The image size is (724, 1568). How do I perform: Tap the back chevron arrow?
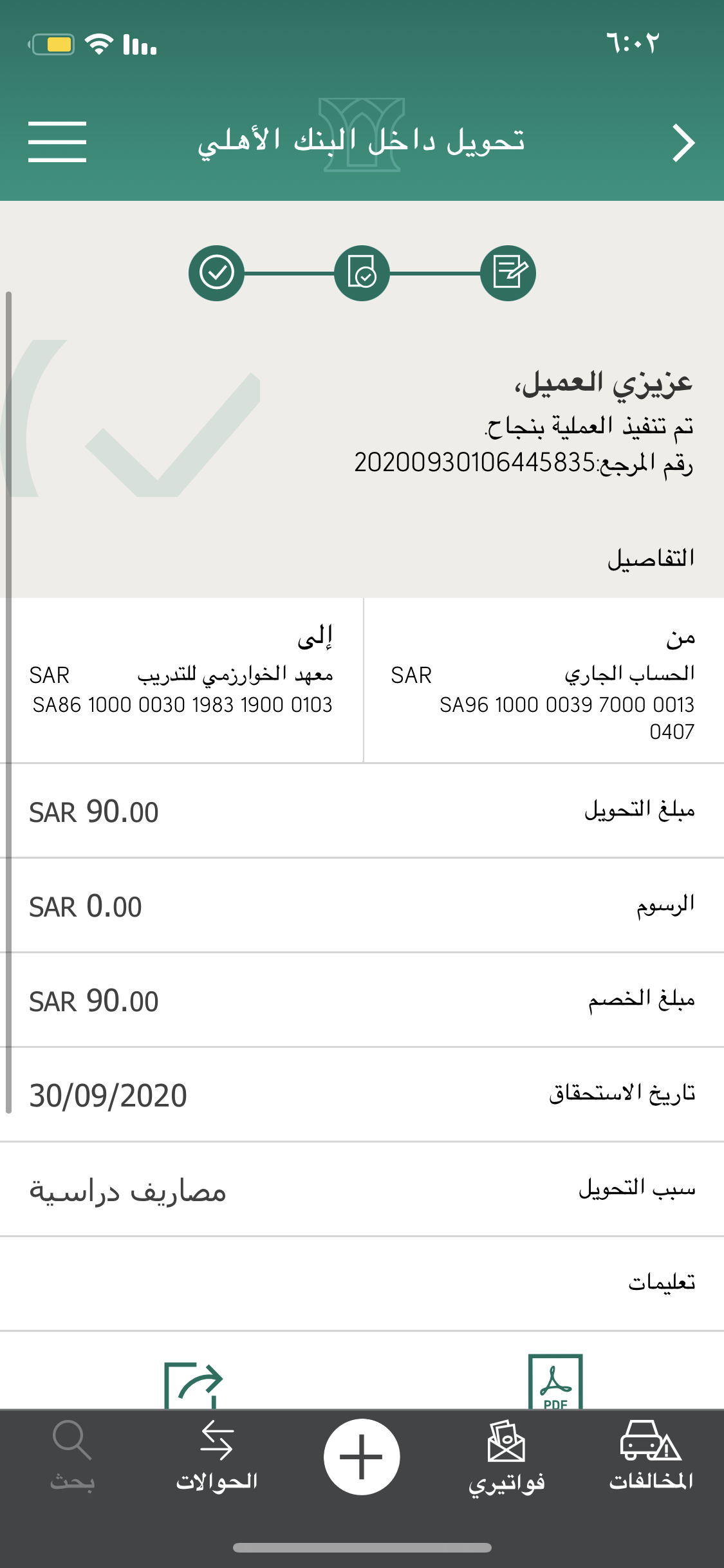pos(683,143)
